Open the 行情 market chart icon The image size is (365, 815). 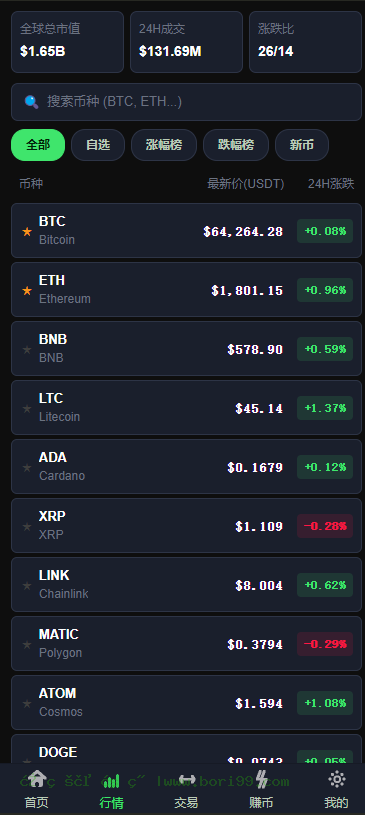click(111, 780)
